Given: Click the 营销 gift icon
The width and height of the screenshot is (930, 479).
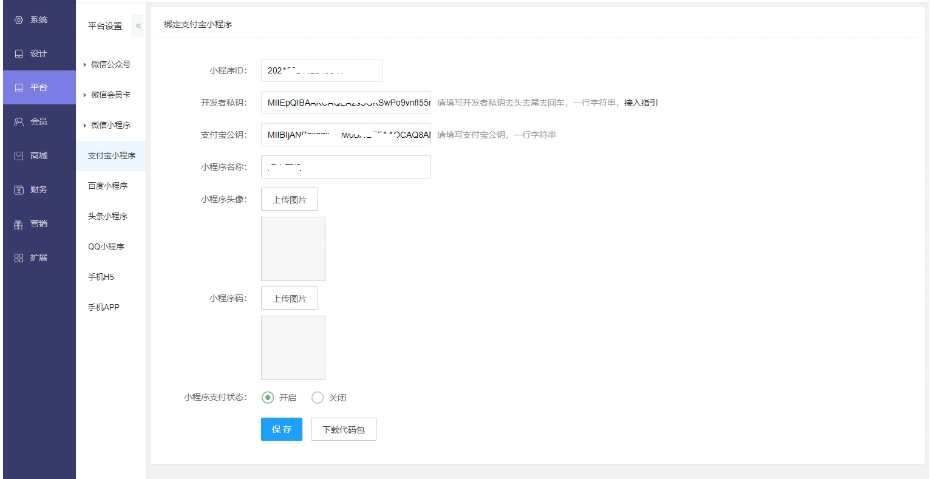Looking at the screenshot, I should pos(18,224).
